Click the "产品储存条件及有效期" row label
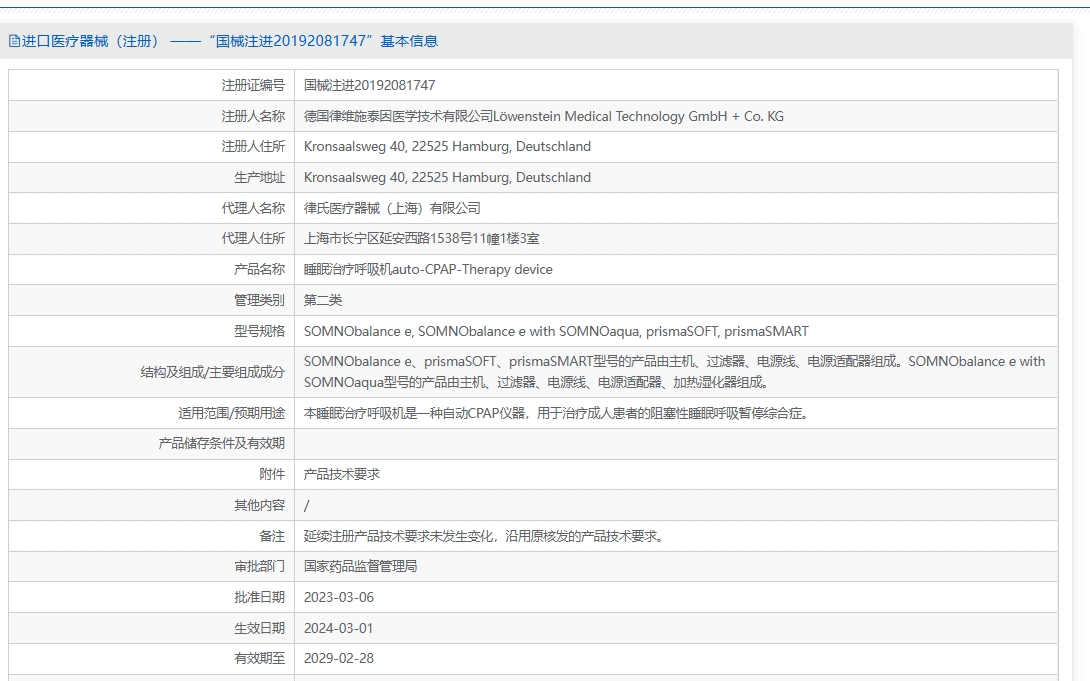This screenshot has width=1090, height=681. (222, 443)
